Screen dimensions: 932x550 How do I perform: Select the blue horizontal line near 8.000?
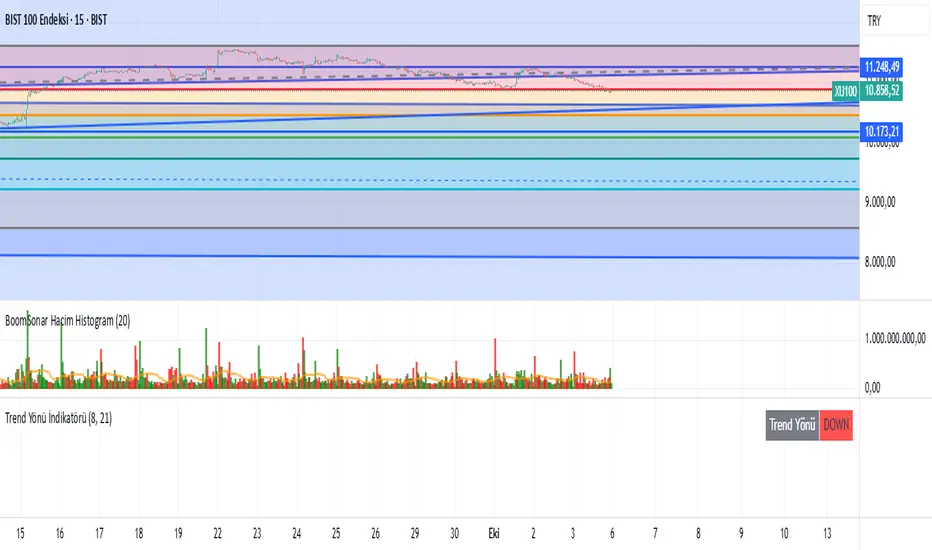click(x=429, y=256)
